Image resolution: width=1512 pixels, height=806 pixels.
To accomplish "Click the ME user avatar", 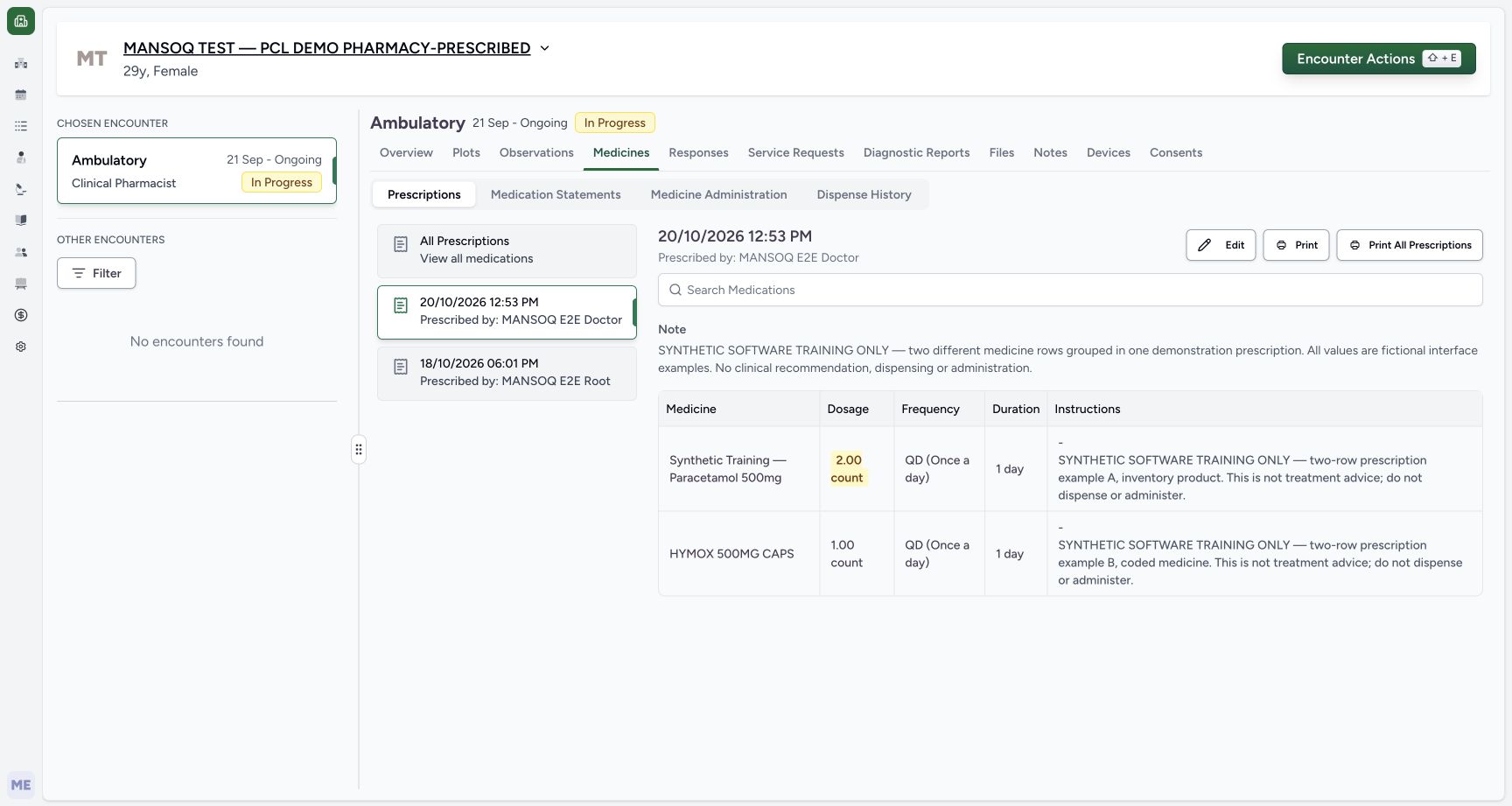I will tap(21, 785).
